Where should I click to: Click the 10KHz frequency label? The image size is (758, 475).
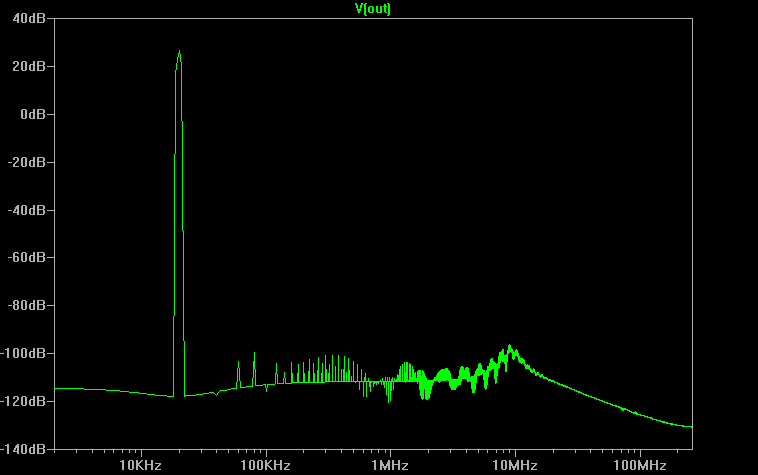click(140, 465)
